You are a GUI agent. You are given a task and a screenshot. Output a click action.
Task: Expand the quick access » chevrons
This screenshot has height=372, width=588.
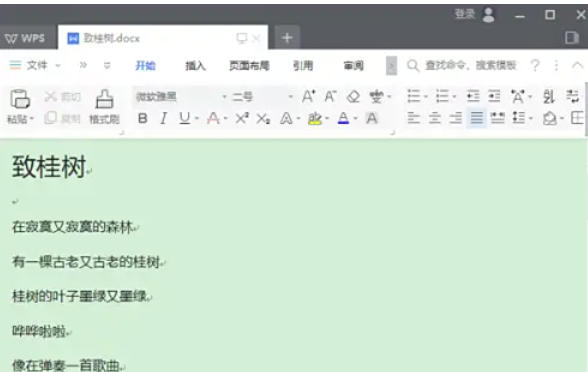[x=83, y=65]
